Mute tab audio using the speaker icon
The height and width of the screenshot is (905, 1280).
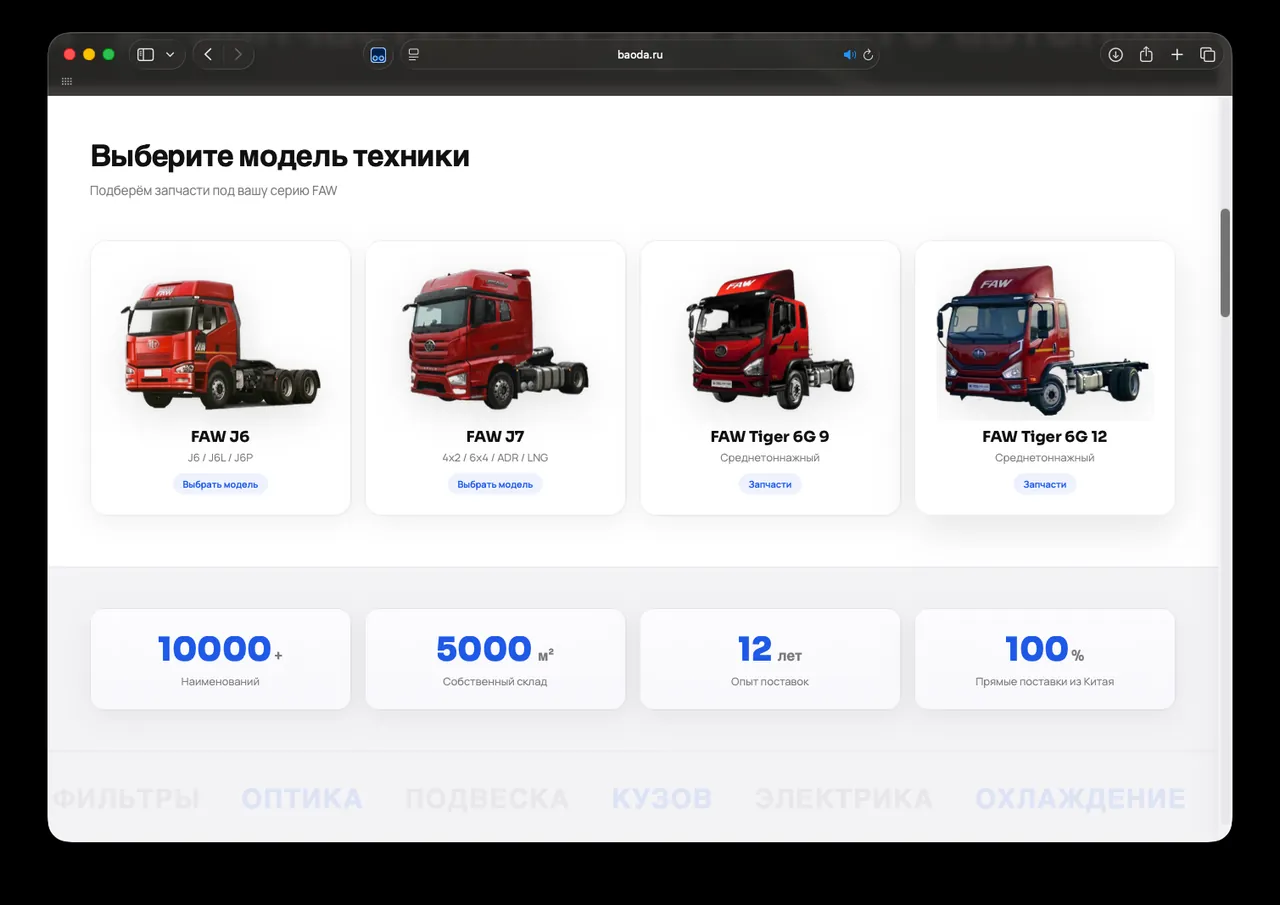tap(849, 55)
